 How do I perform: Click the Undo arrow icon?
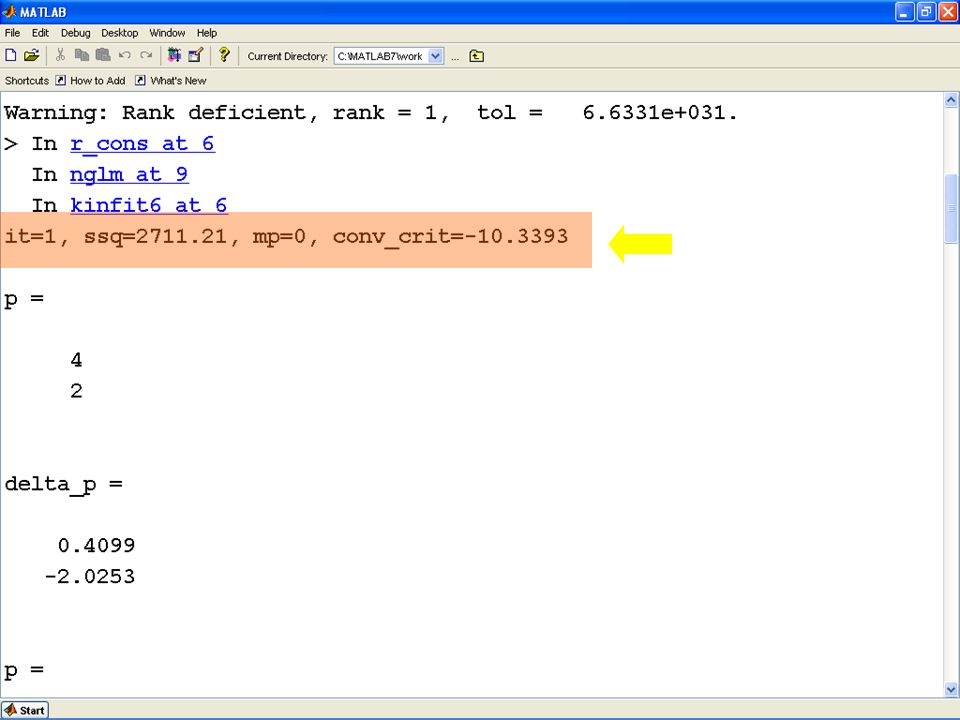pos(125,56)
